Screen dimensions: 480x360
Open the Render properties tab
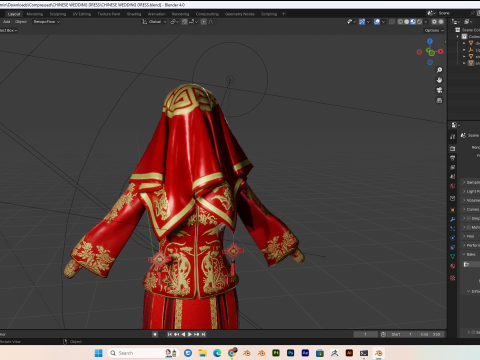coord(452,149)
